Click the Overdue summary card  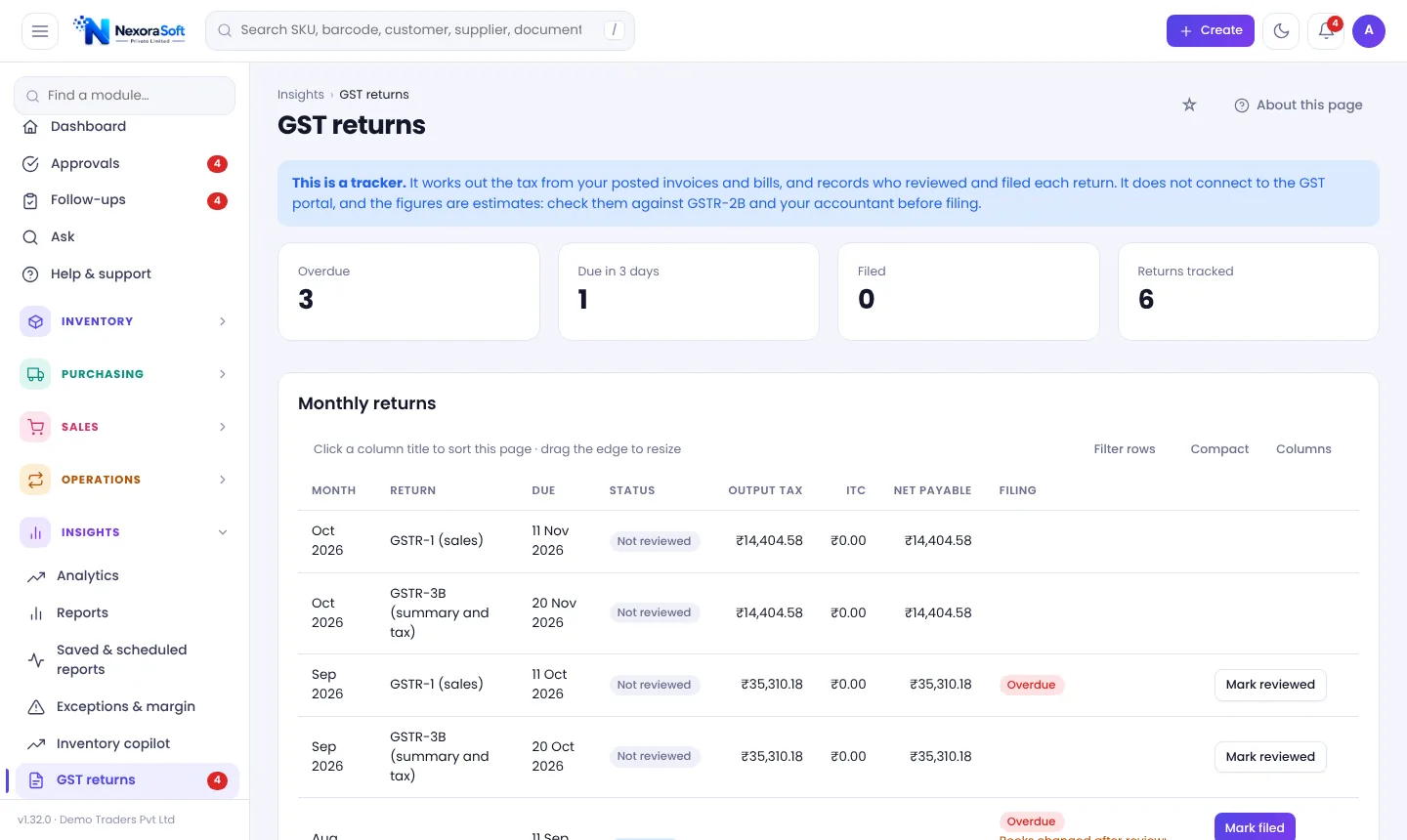tap(408, 291)
